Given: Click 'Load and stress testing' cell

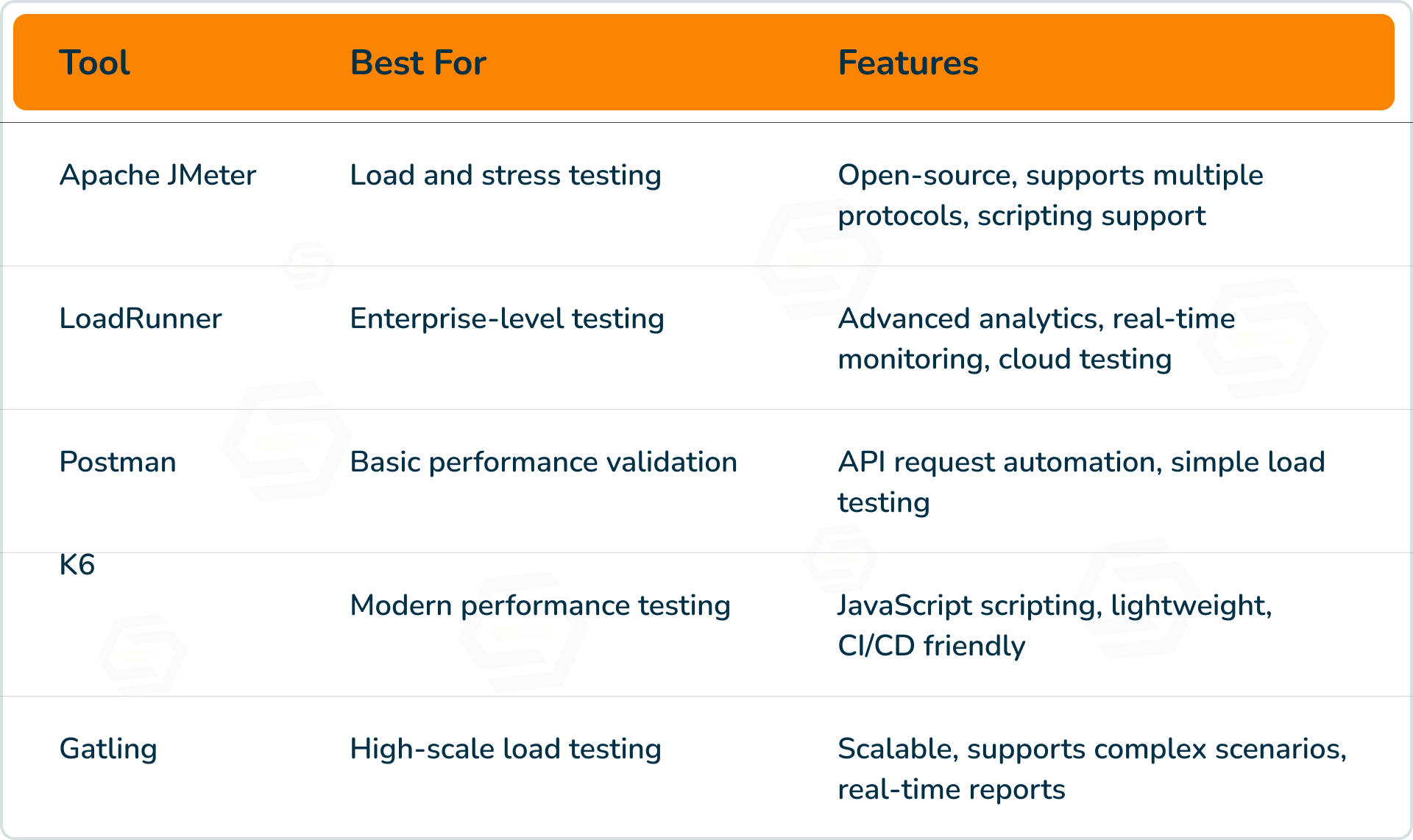Looking at the screenshot, I should (x=506, y=175).
